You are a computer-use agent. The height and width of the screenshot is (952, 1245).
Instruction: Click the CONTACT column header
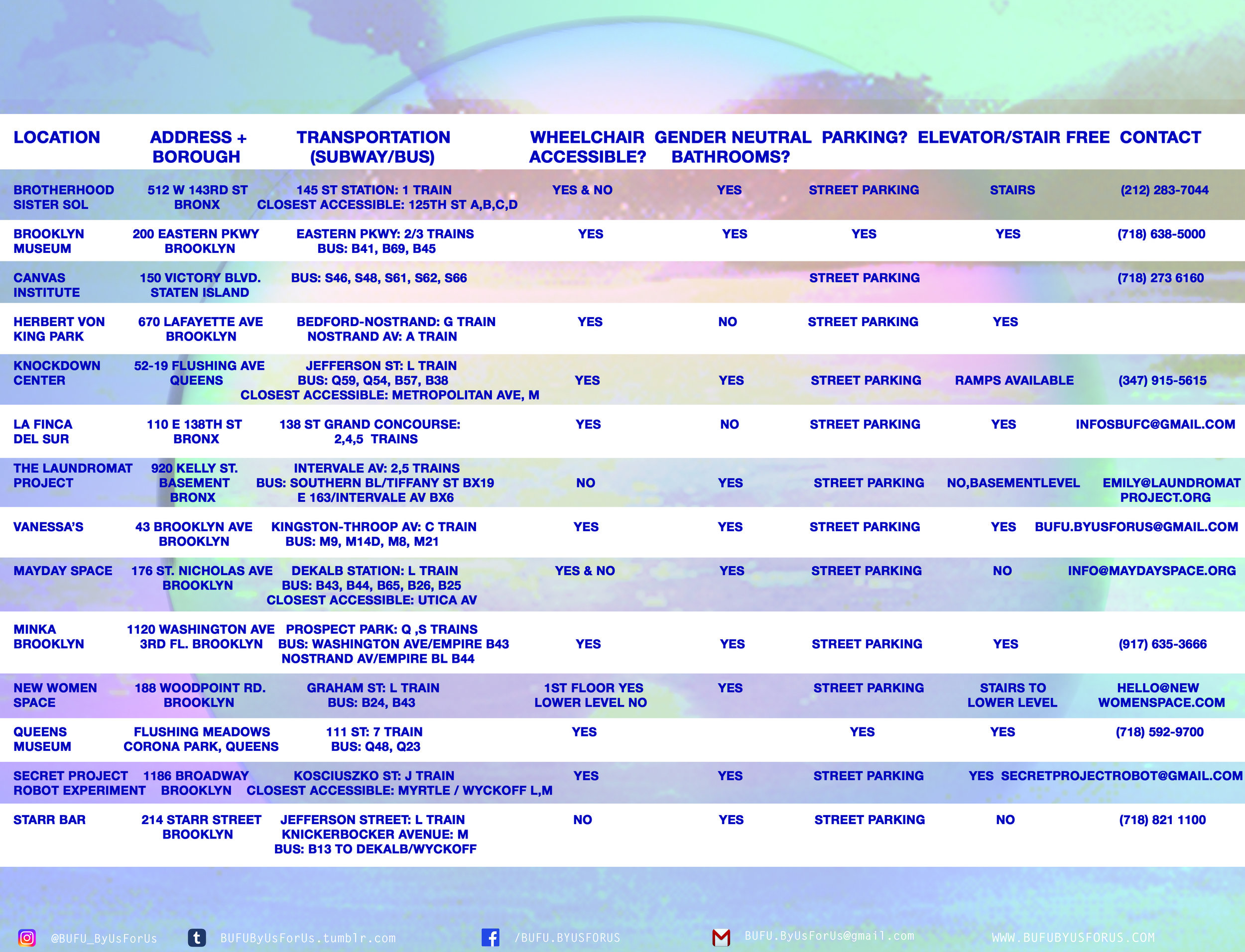click(1160, 137)
